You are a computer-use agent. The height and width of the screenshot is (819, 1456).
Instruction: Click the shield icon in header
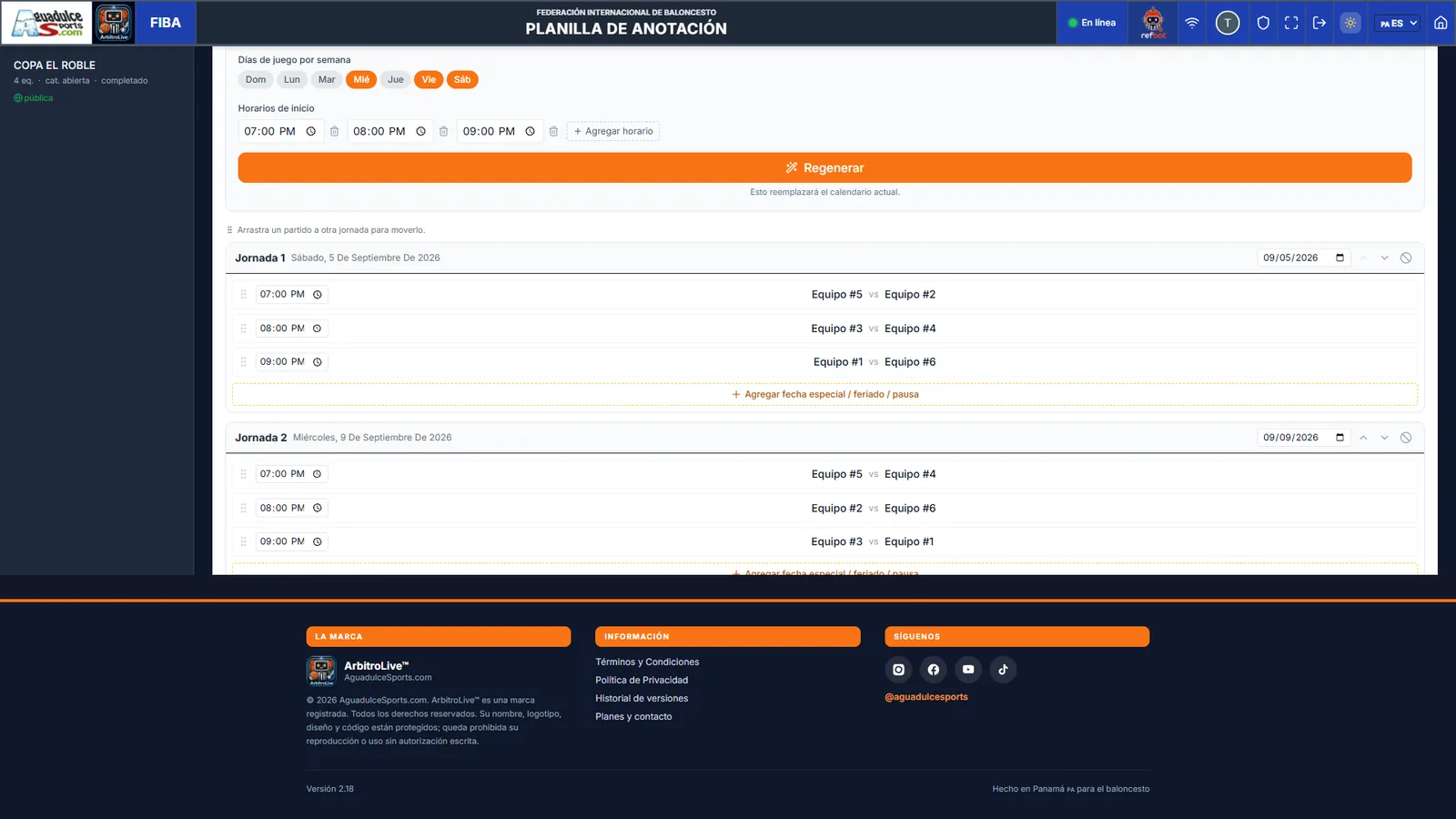pos(1263,23)
